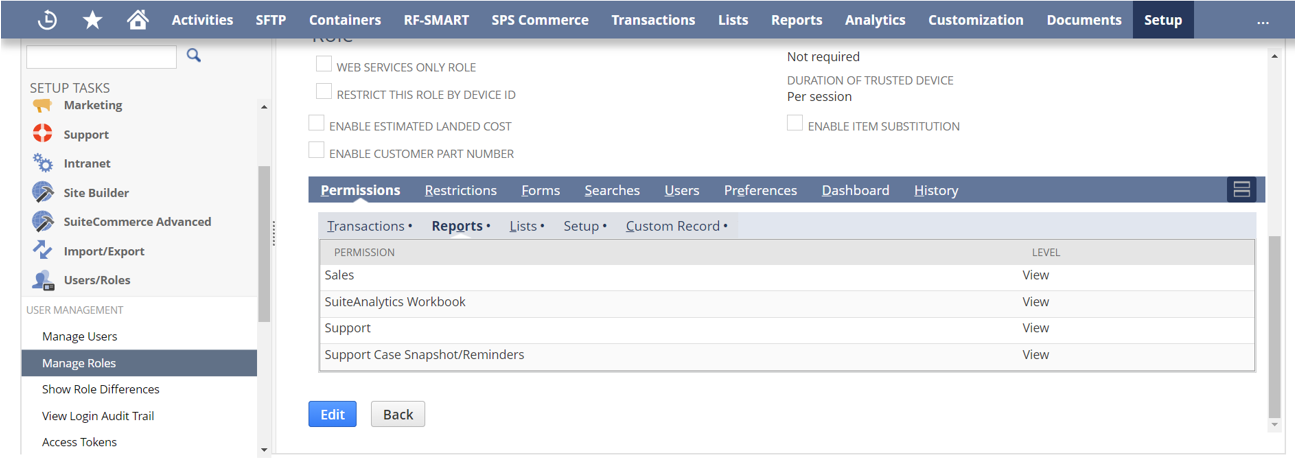The width and height of the screenshot is (1295, 459).
Task: Expand the top navigation overflow ellipsis
Action: click(1262, 20)
